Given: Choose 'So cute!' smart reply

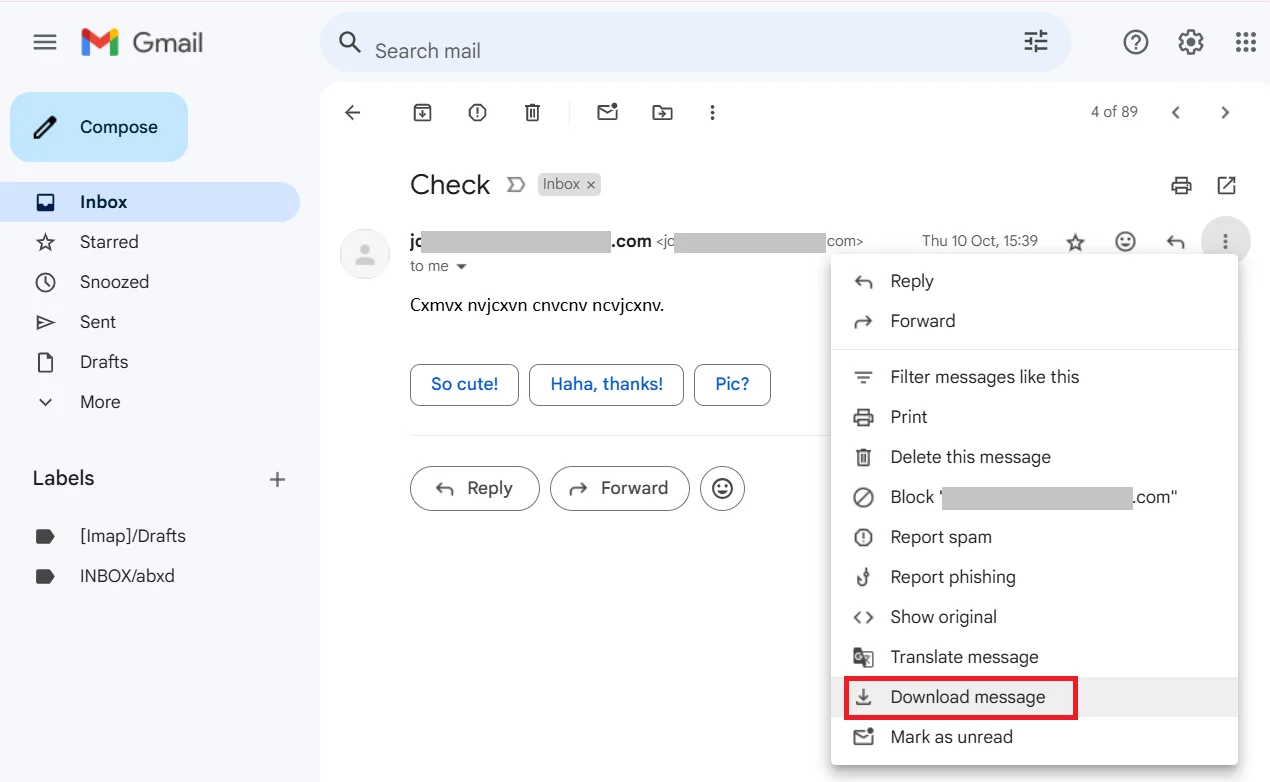Looking at the screenshot, I should tap(464, 385).
